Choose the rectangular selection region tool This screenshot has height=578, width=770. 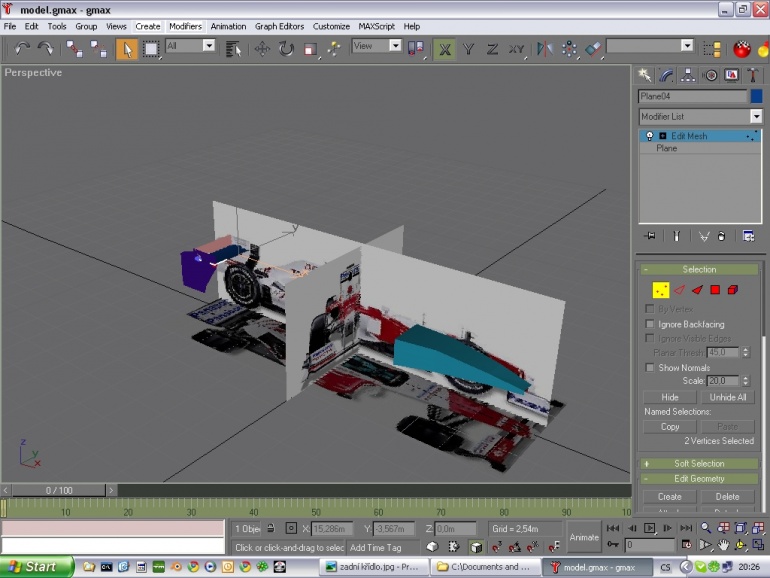tap(151, 49)
